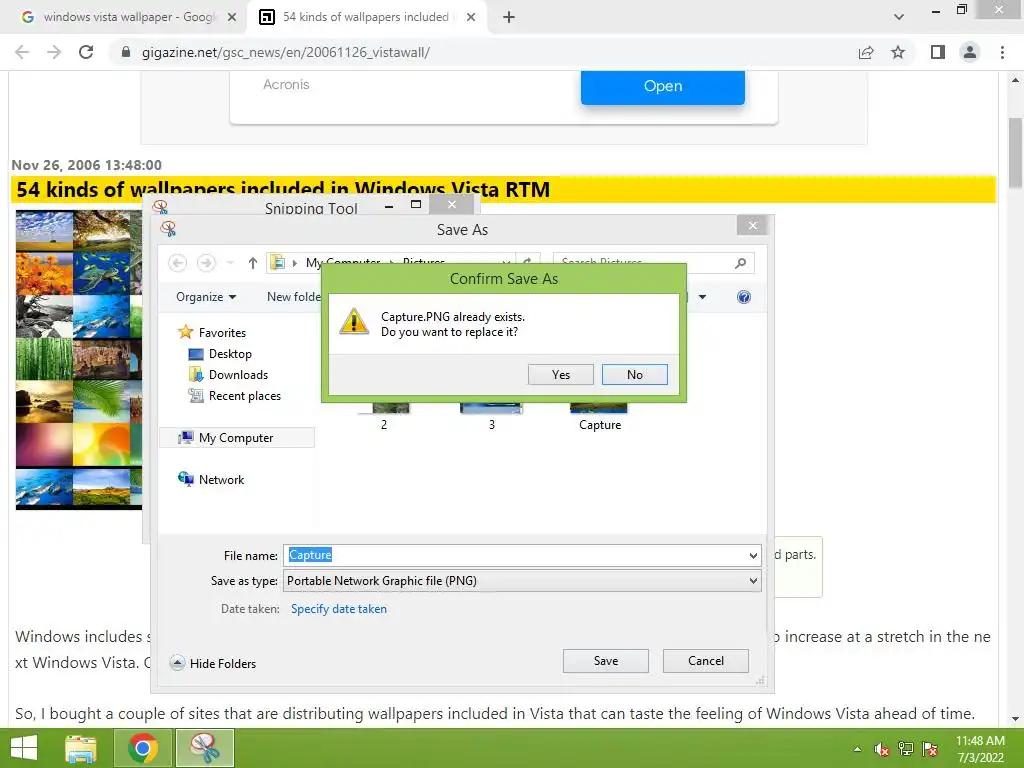
Task: Go forward in Chrome
Action: (x=54, y=52)
